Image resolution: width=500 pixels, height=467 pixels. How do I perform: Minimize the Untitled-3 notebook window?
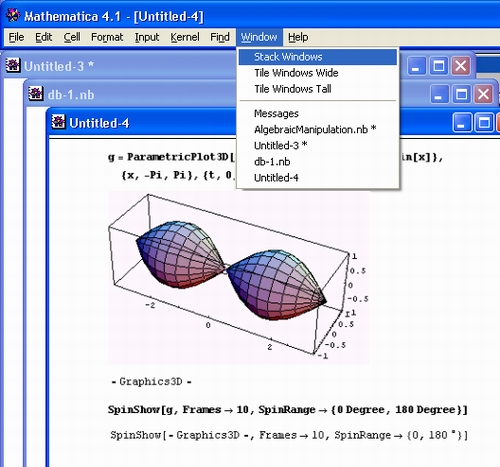416,66
